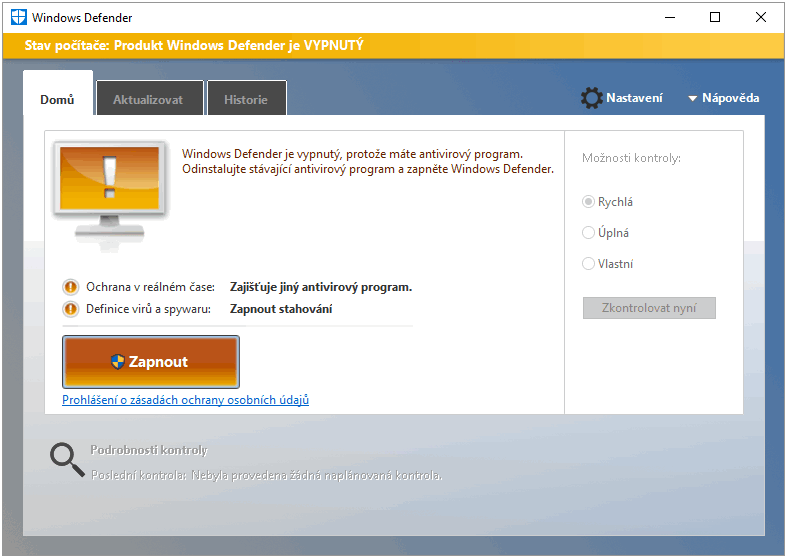Click the orange Zapnout button

point(151,362)
